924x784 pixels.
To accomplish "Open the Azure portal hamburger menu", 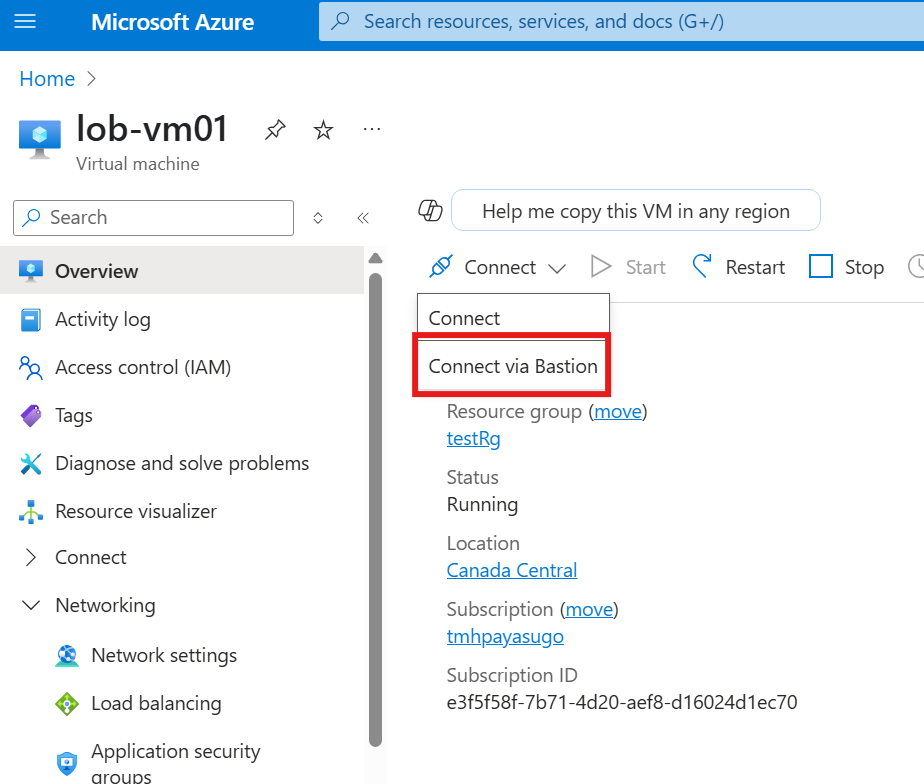I will coord(25,22).
